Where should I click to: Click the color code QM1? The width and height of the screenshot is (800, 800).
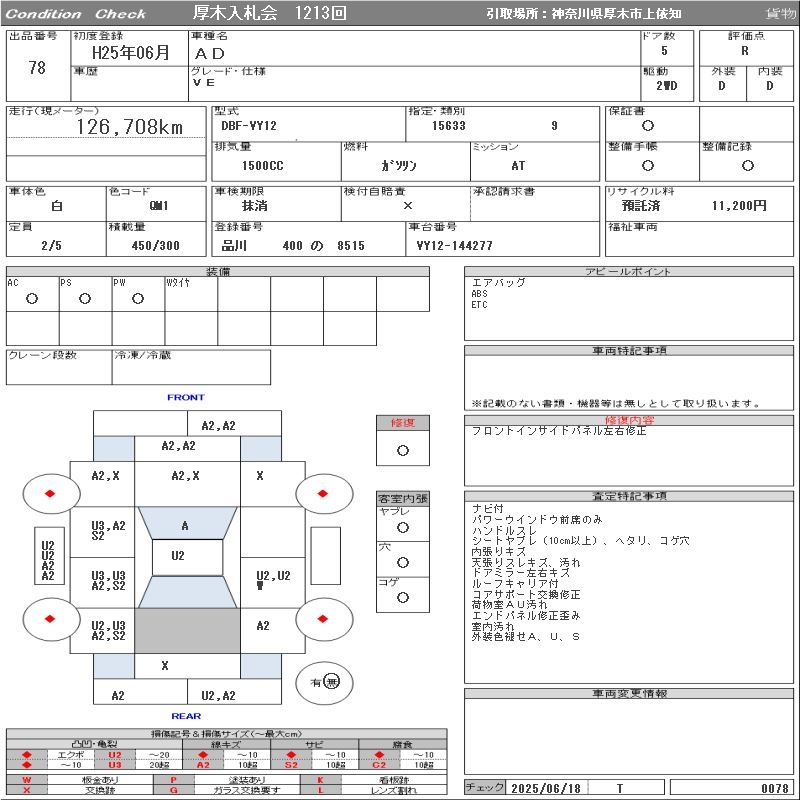pos(159,206)
